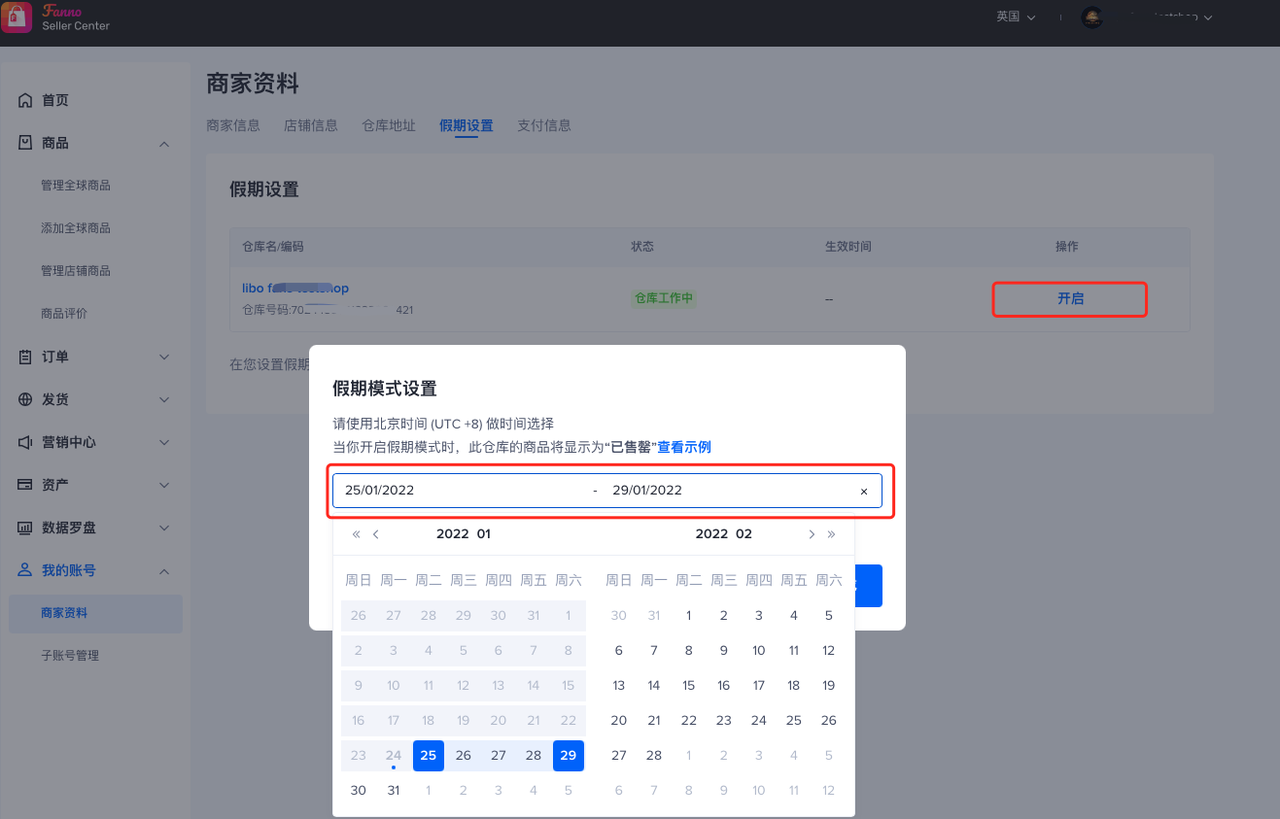Click the clipboard icon beside 订单
The width and height of the screenshot is (1280, 819).
point(26,357)
